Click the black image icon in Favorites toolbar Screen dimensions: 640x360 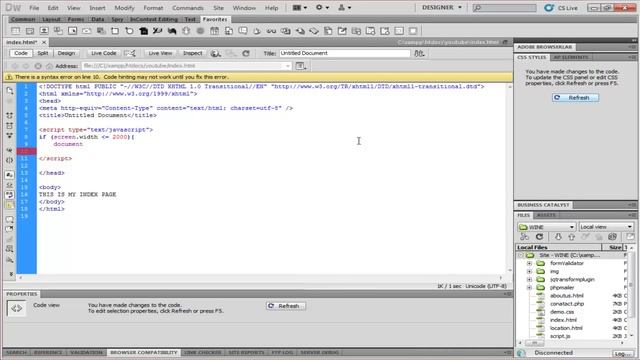(x=143, y=31)
